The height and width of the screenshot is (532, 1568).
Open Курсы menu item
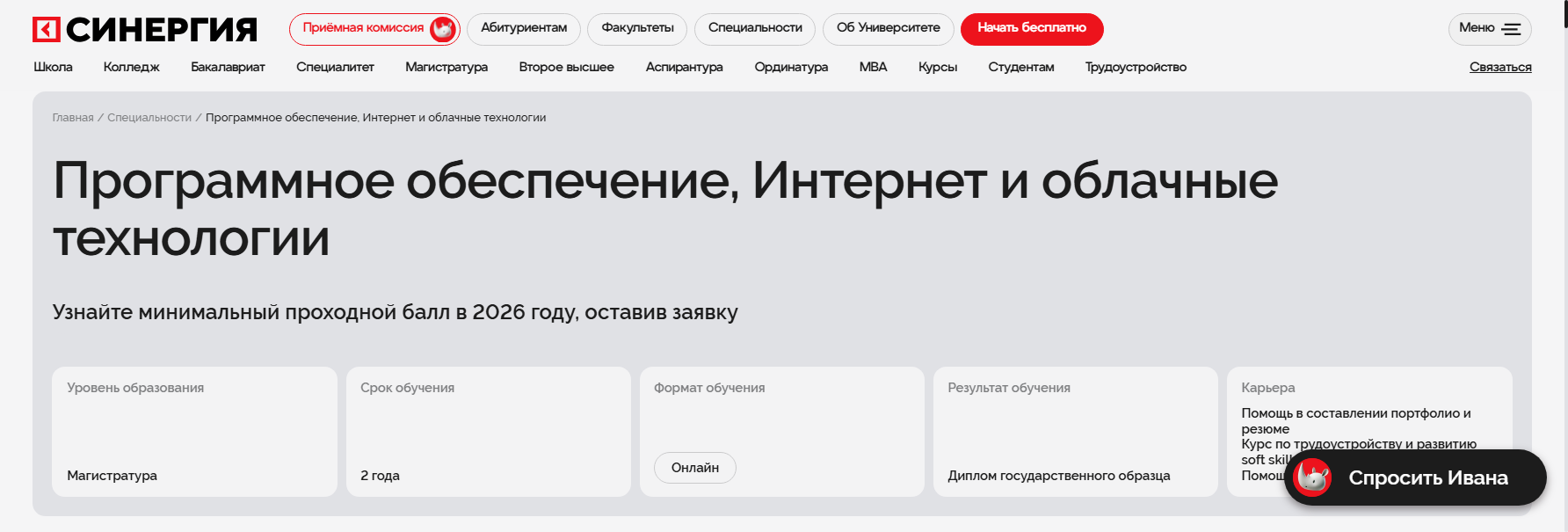pos(938,67)
